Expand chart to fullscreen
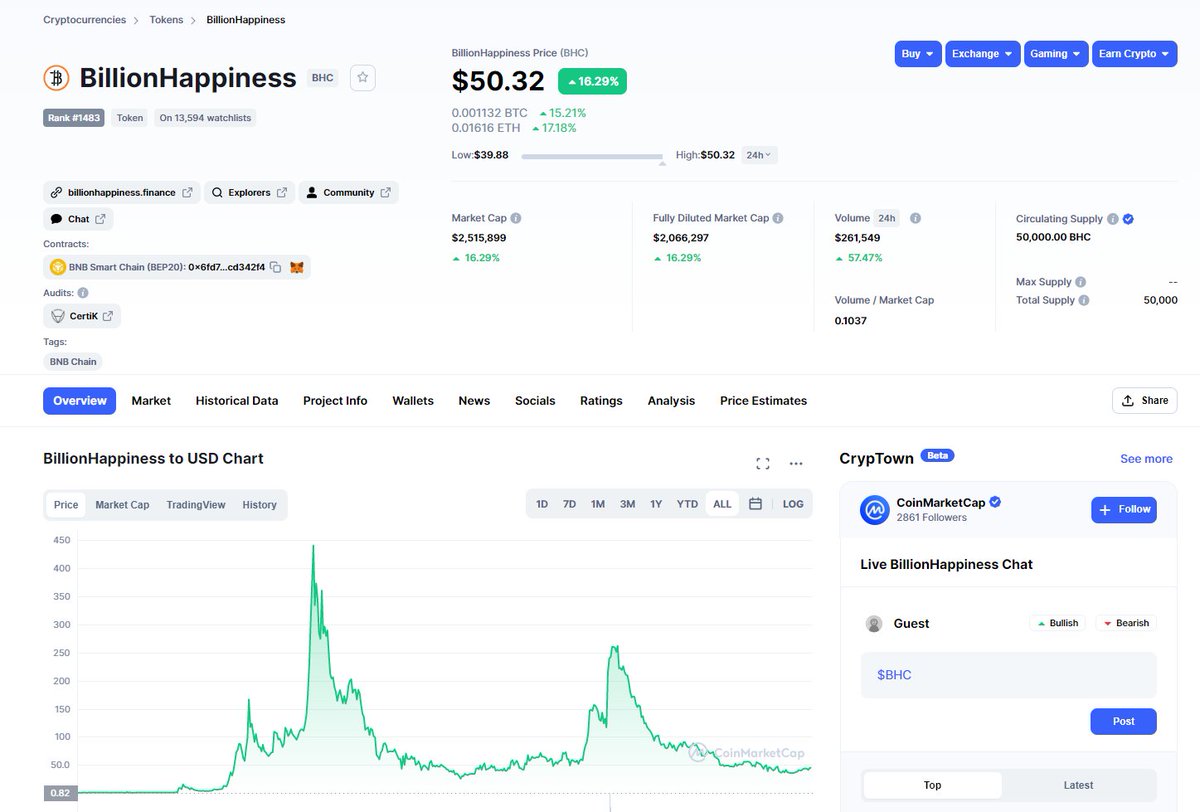1200x812 pixels. (763, 463)
